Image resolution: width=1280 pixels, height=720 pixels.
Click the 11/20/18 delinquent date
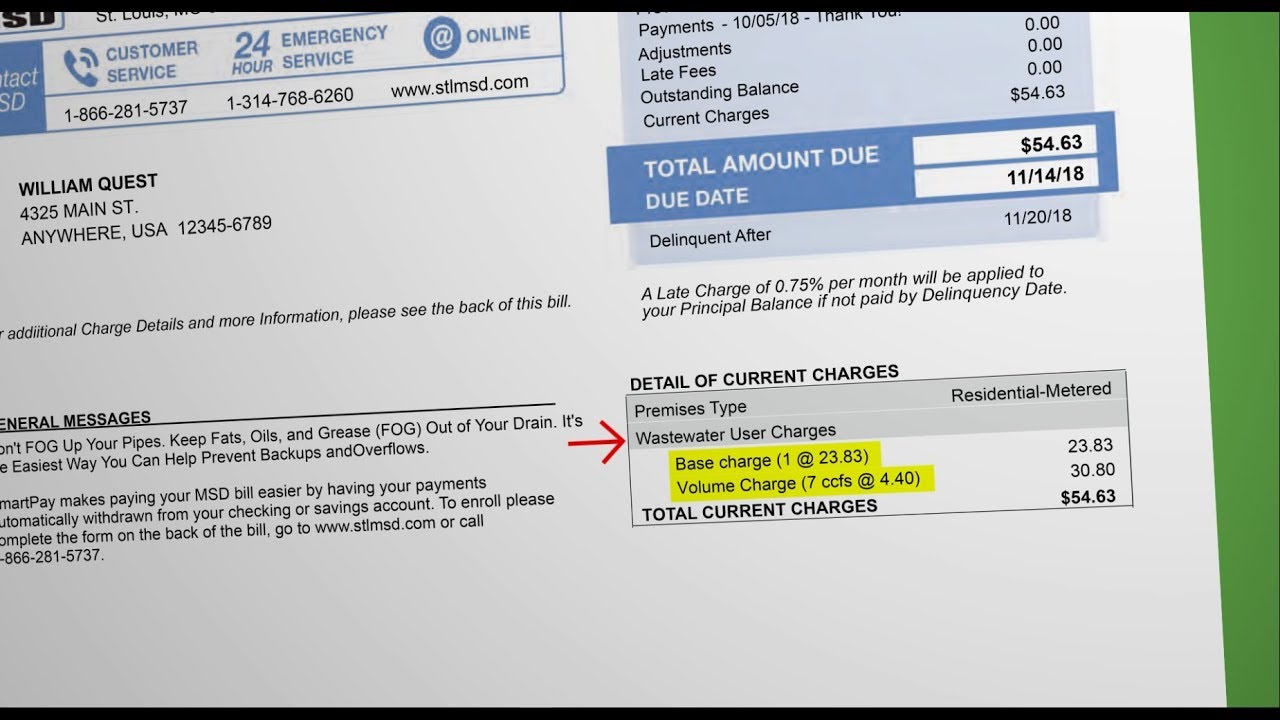point(1037,217)
